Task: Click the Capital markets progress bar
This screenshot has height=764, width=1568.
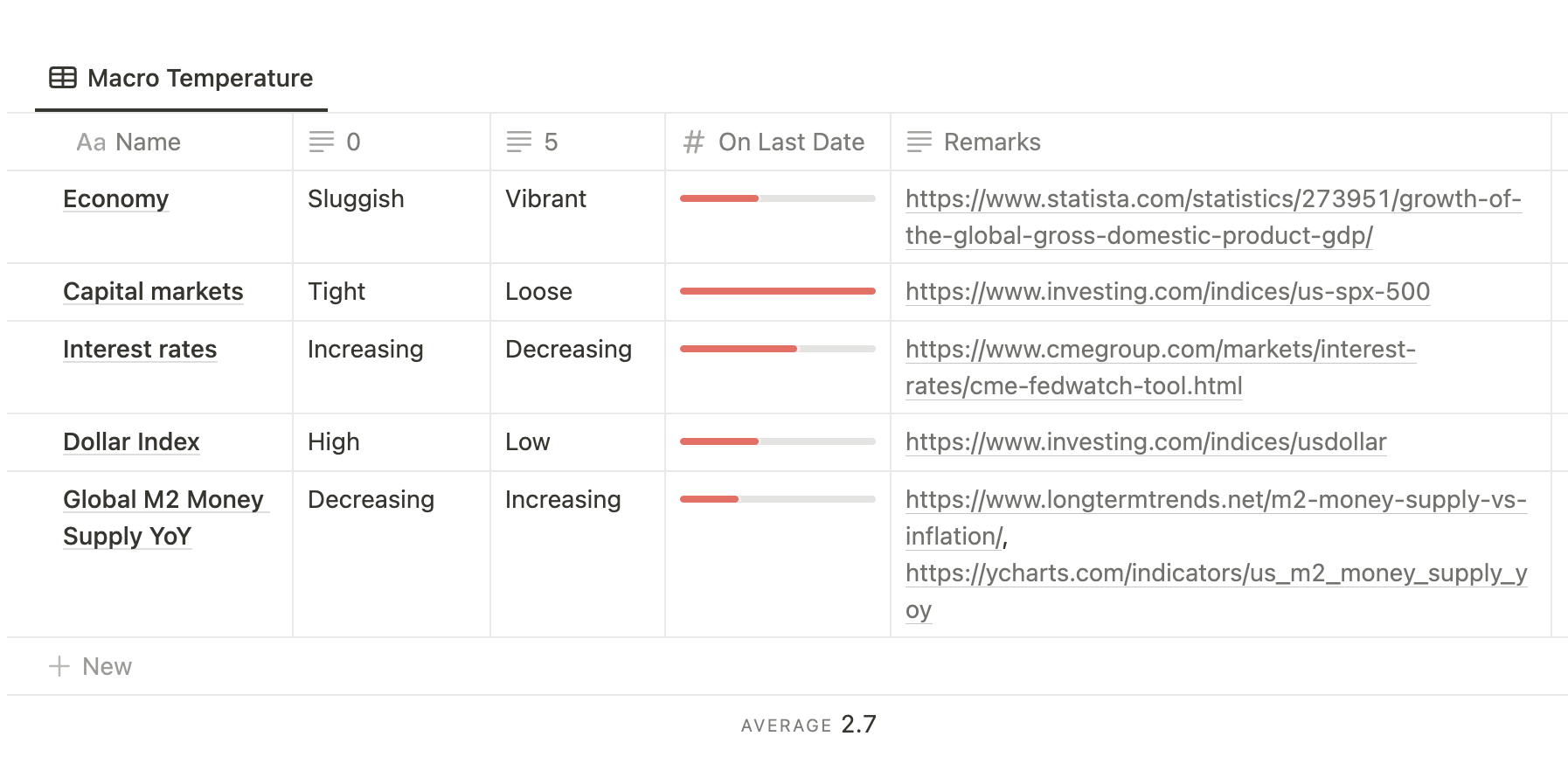Action: click(x=777, y=291)
